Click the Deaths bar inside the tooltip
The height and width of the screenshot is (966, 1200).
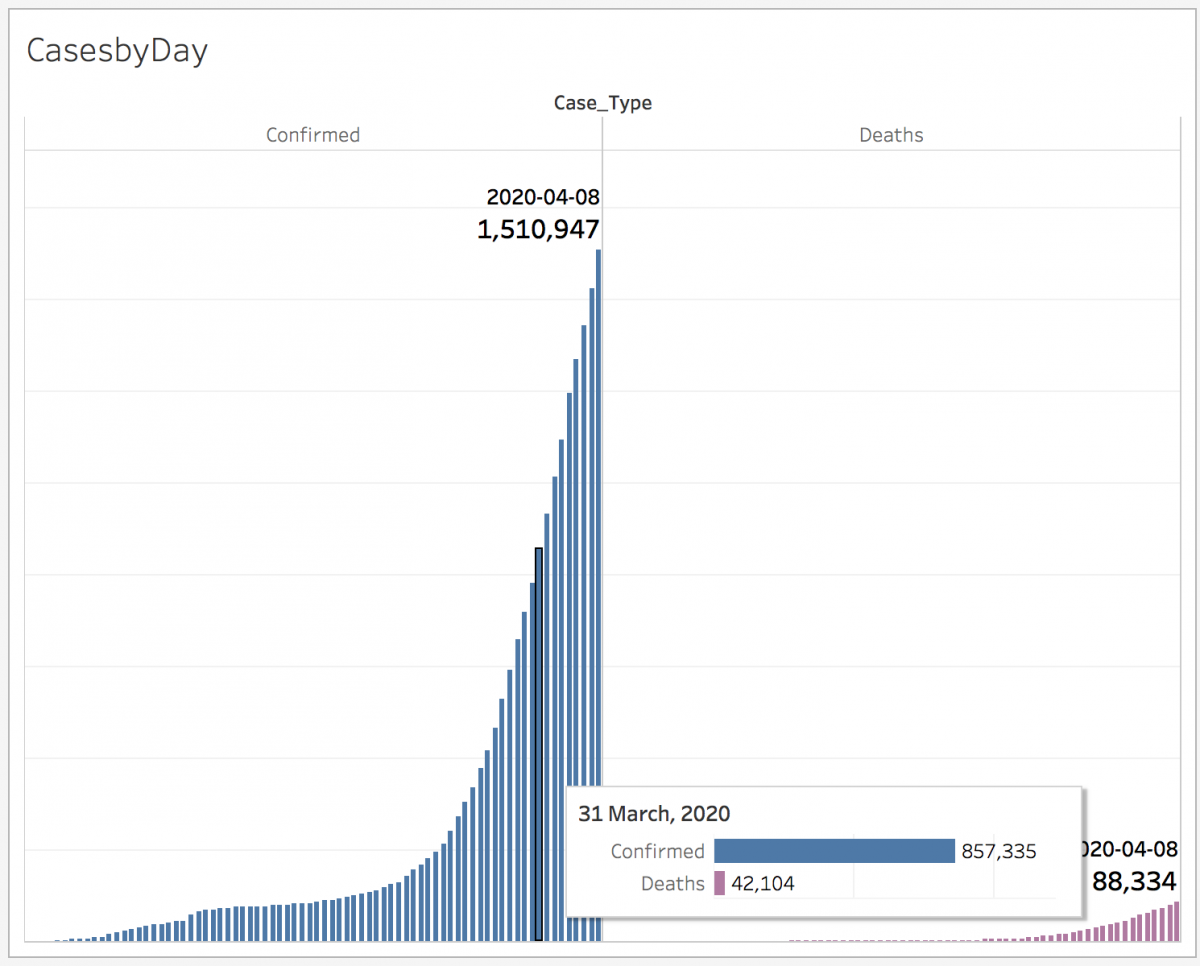pyautogui.click(x=719, y=883)
